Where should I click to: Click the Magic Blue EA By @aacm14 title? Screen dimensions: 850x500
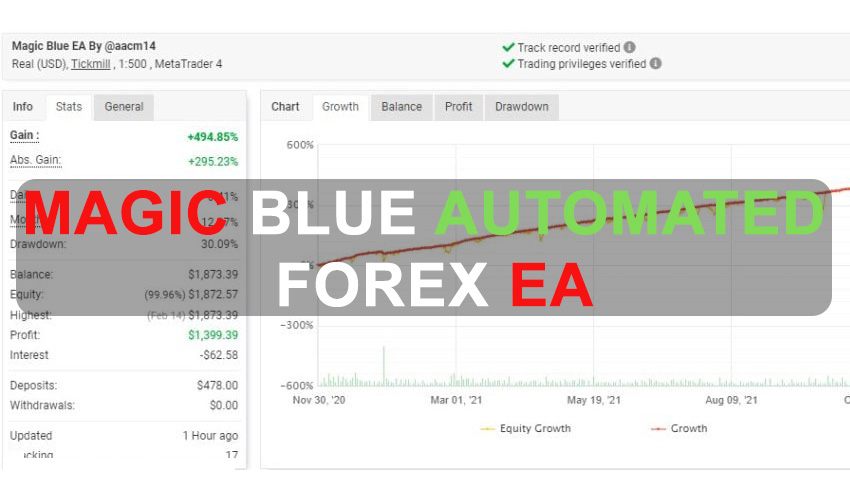(x=84, y=46)
